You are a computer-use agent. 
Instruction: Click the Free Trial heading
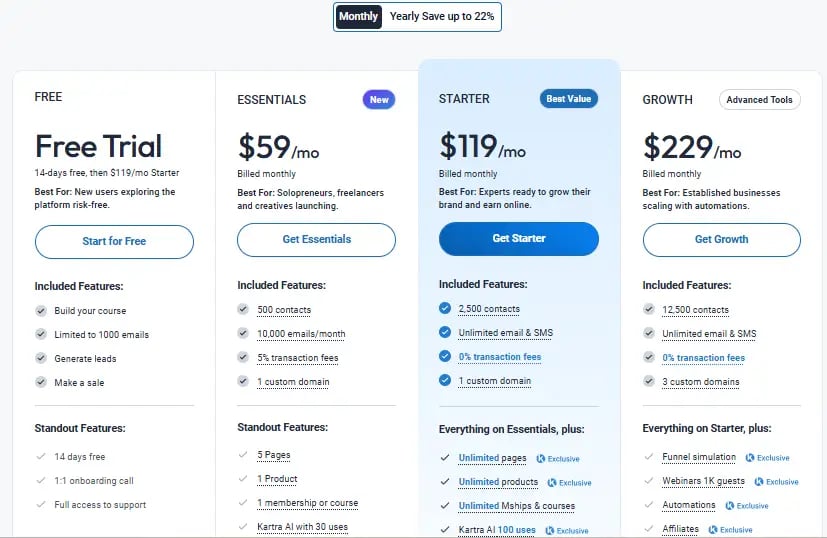tap(98, 146)
